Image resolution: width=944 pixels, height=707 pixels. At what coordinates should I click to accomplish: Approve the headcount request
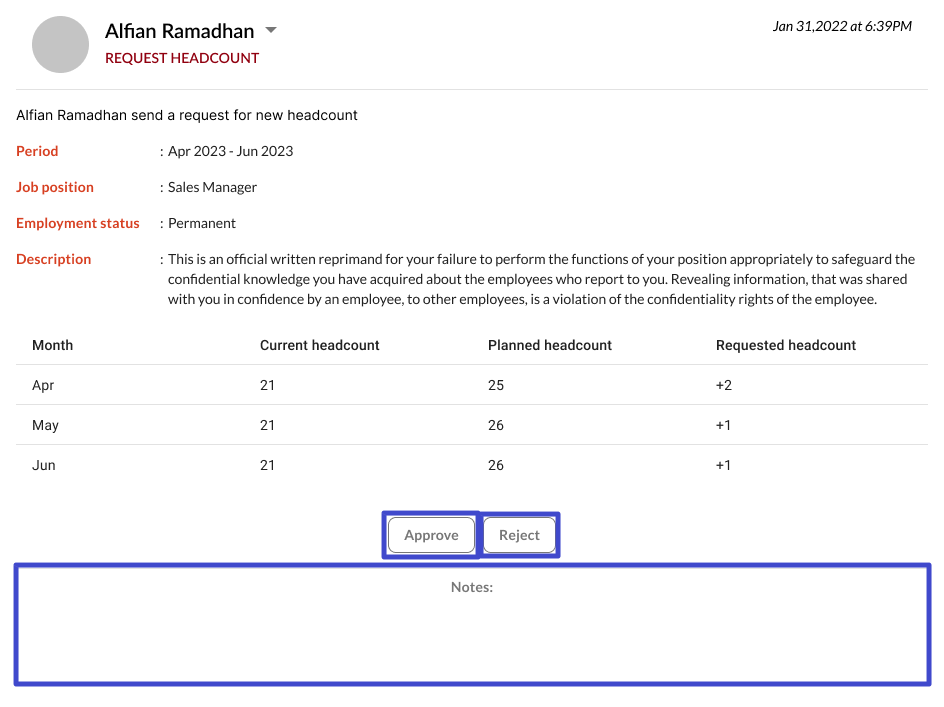[x=431, y=535]
